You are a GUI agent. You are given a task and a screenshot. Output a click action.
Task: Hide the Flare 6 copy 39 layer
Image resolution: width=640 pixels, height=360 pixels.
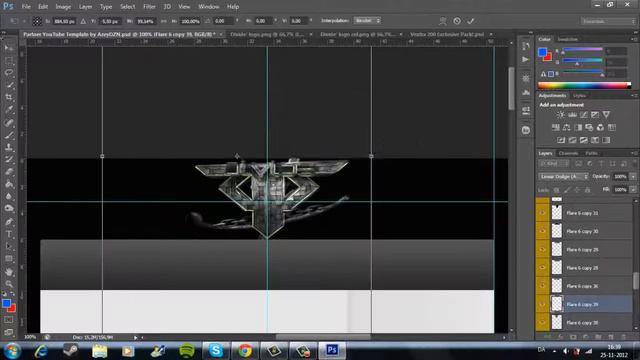[542, 304]
